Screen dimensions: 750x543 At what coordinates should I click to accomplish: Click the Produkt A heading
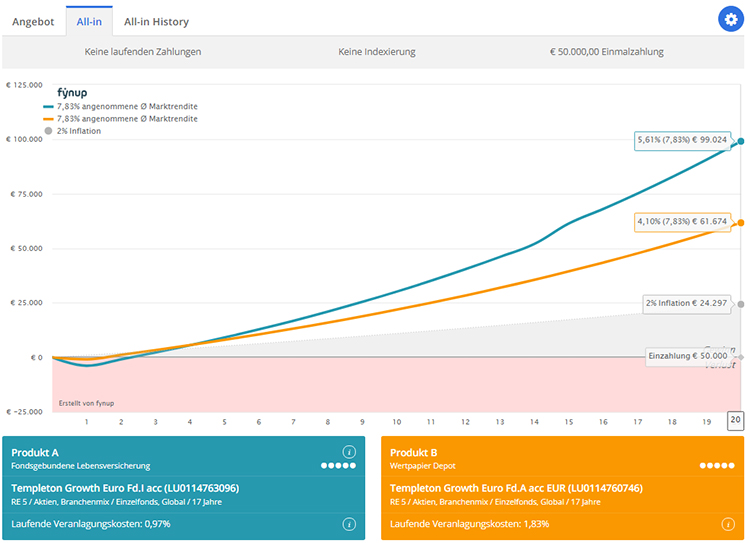(x=35, y=453)
